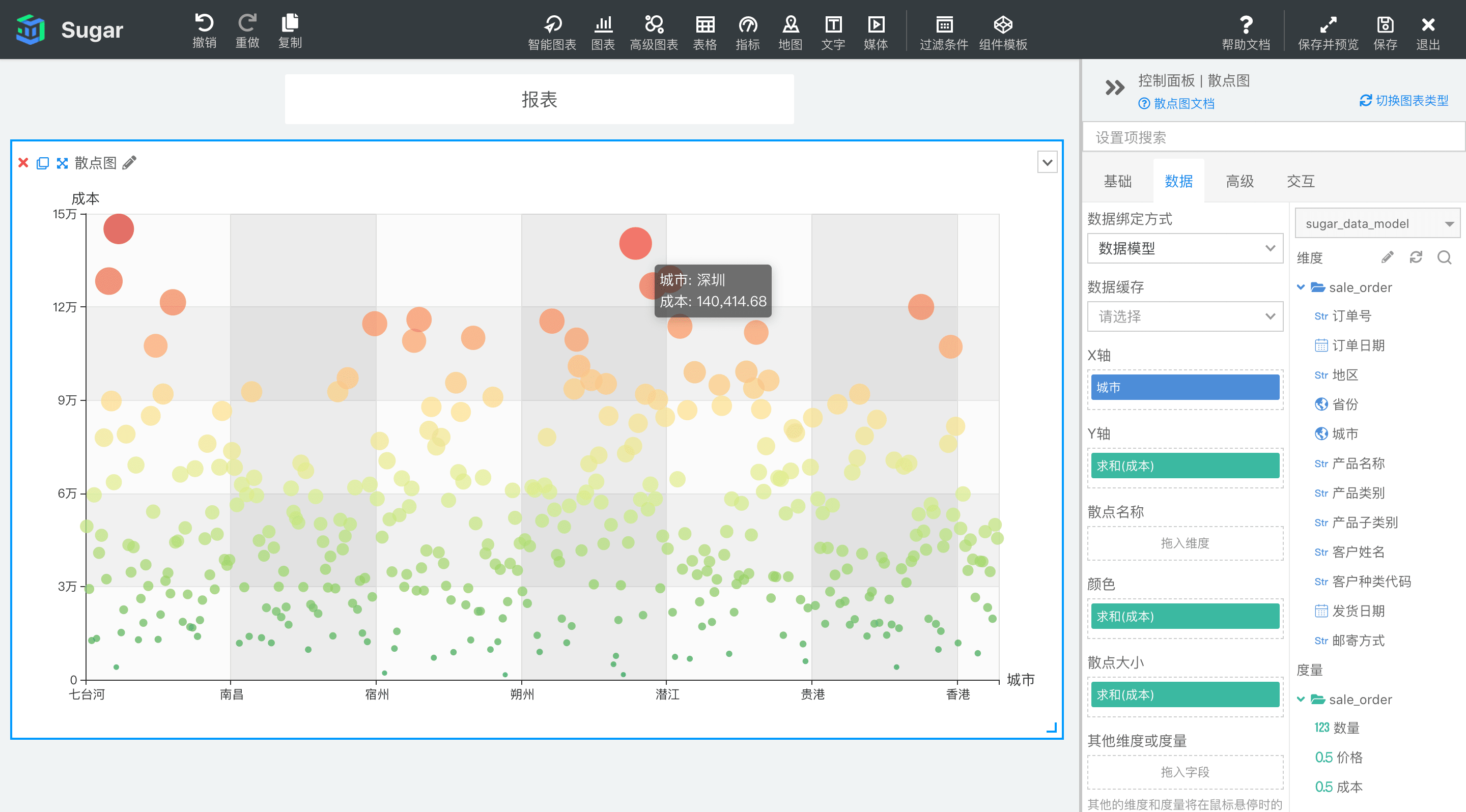1466x812 pixels.
Task: Collapse the control panel with double arrow
Action: click(x=1114, y=88)
